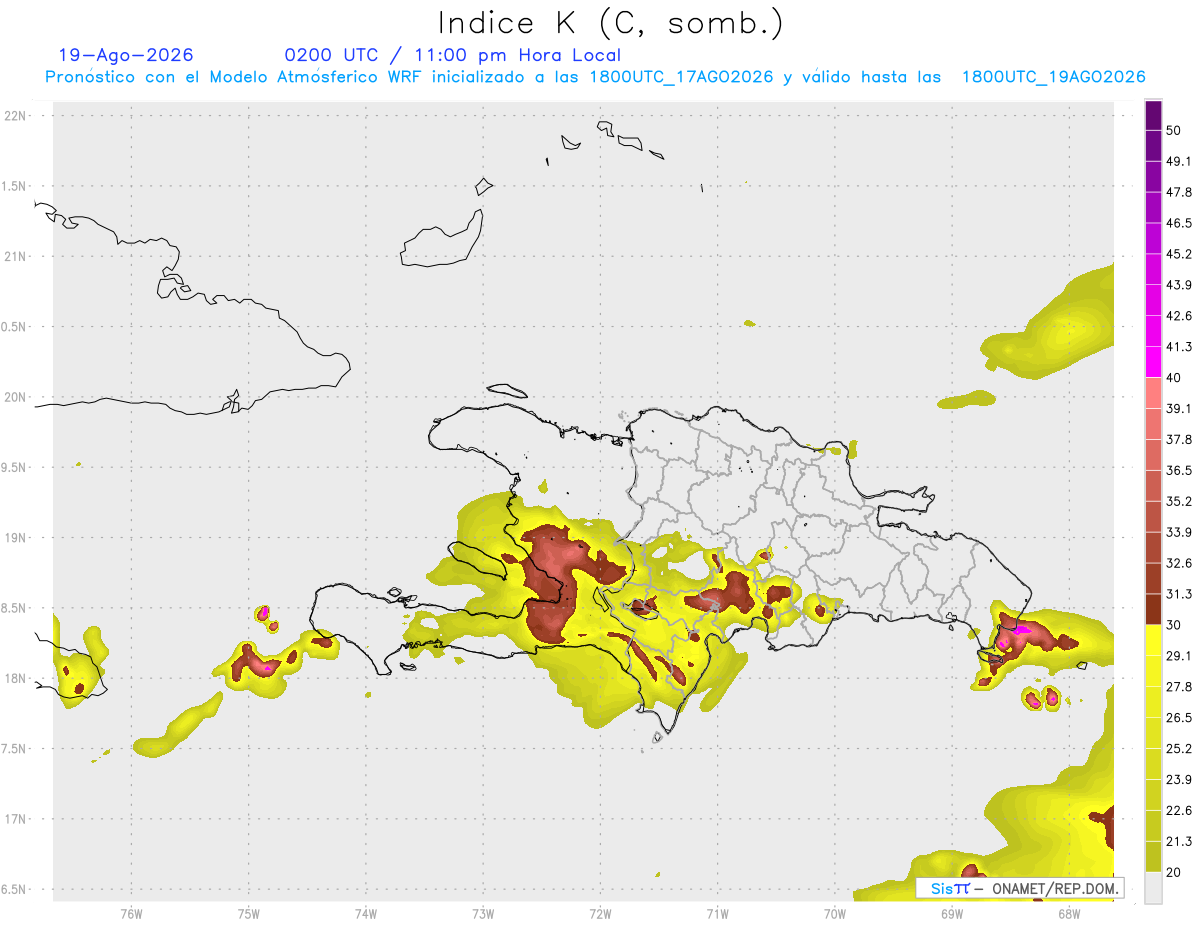Click the "0200 UTC / 11:00 pm Hora Local" time label
This screenshot has width=1200, height=927.
coord(452,55)
